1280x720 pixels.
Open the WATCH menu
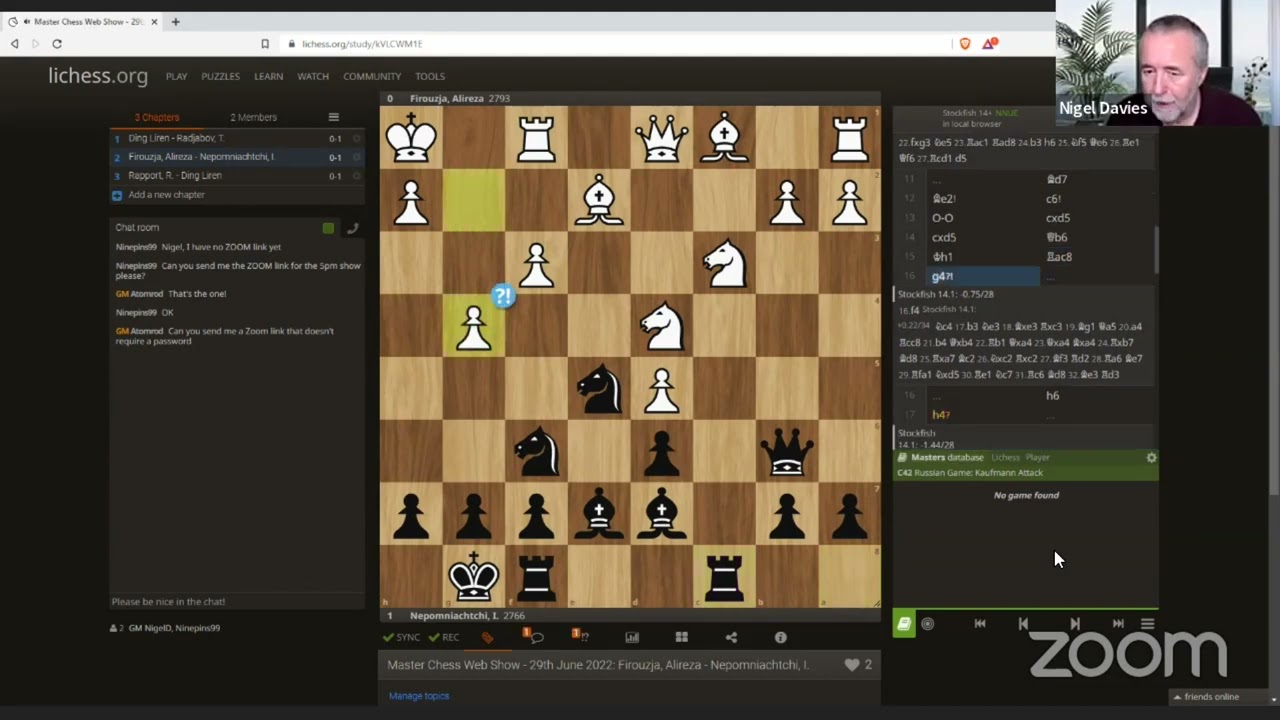point(313,76)
